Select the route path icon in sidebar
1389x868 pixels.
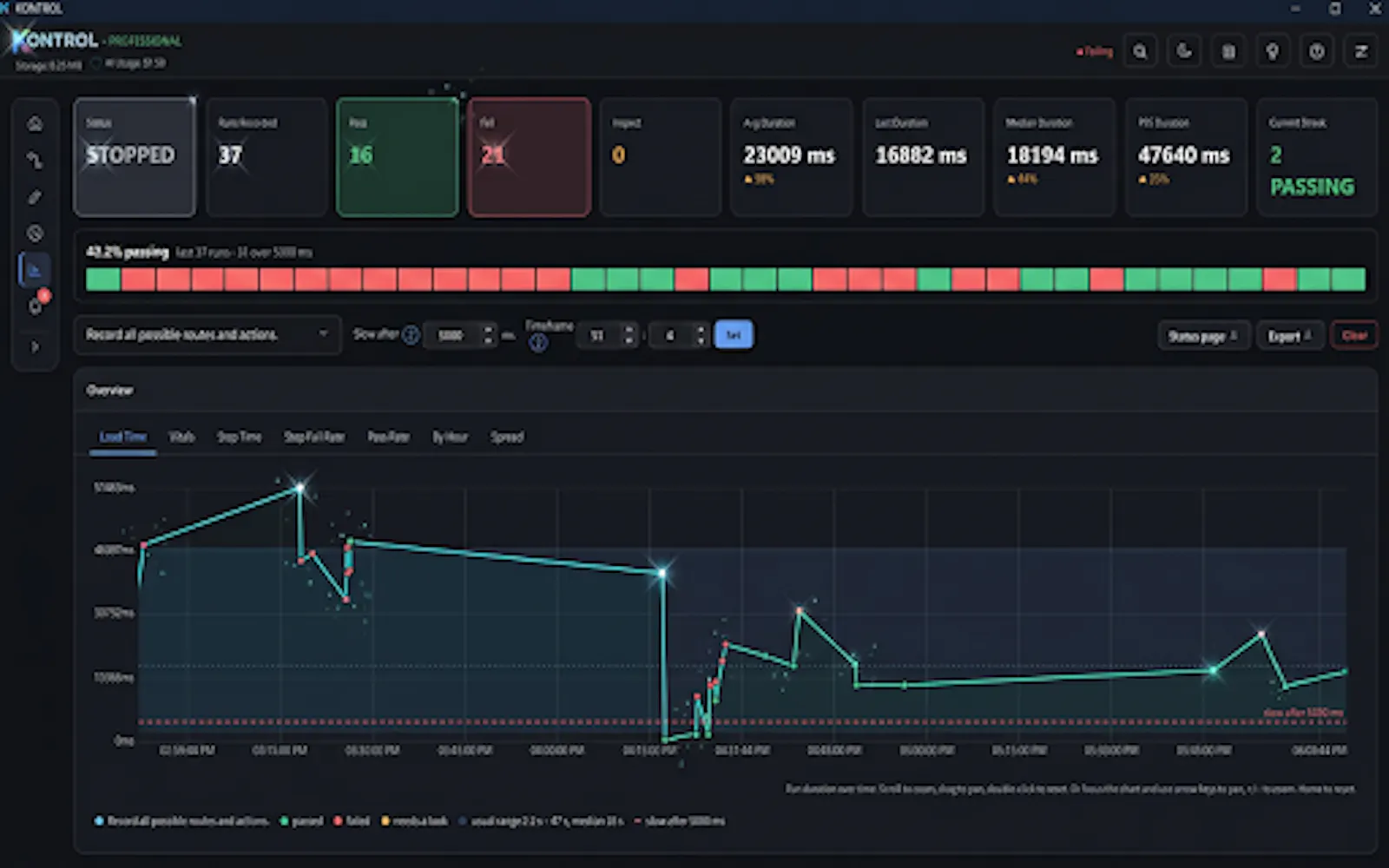tap(35, 161)
